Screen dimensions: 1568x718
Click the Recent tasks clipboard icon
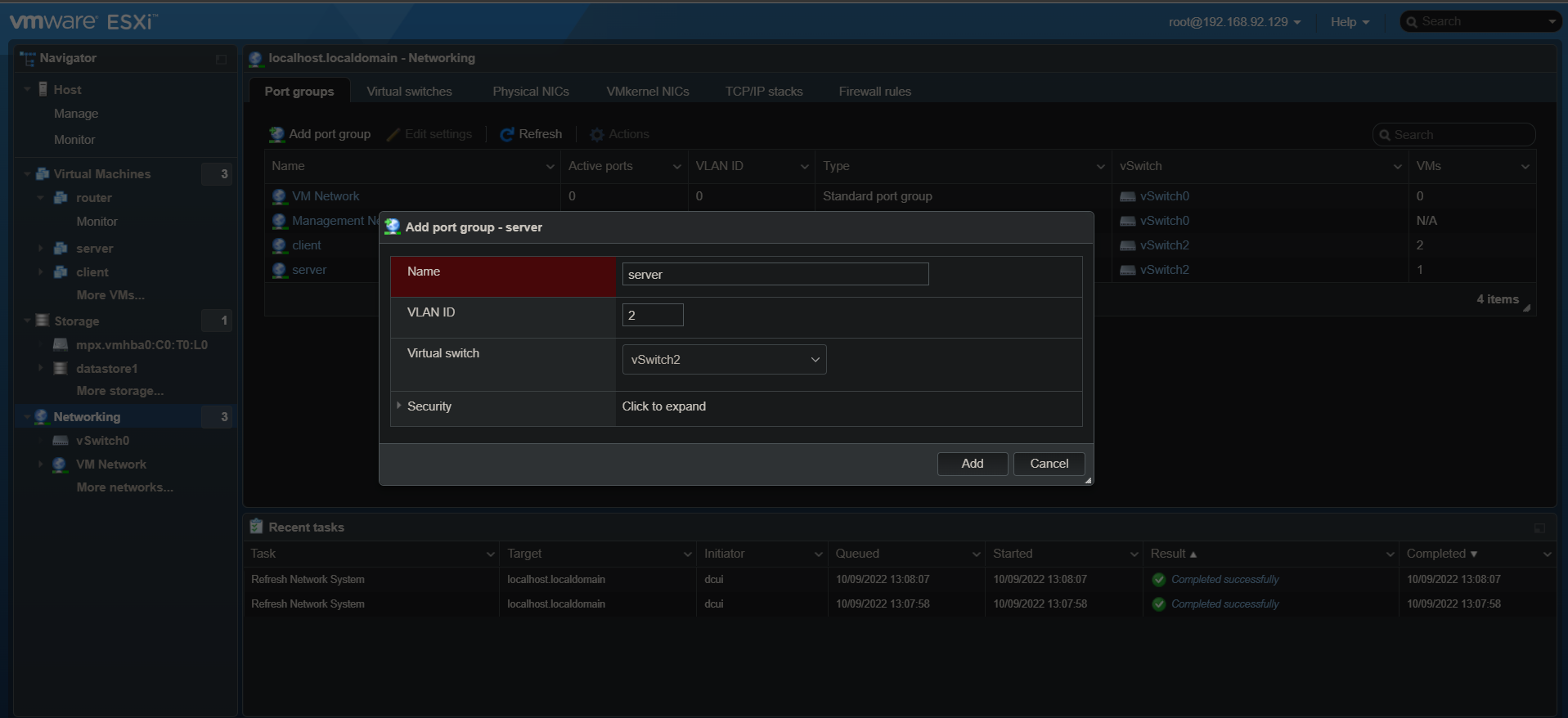click(257, 527)
